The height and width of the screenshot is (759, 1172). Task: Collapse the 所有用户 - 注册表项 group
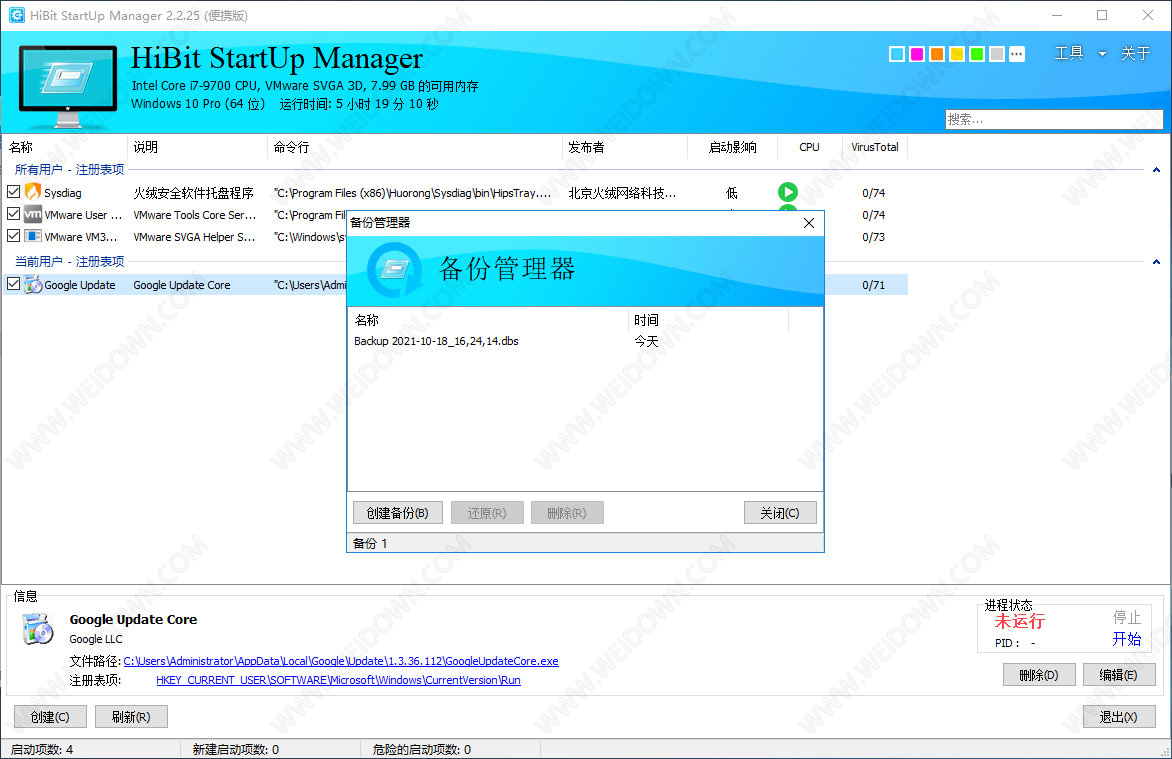click(x=1156, y=170)
